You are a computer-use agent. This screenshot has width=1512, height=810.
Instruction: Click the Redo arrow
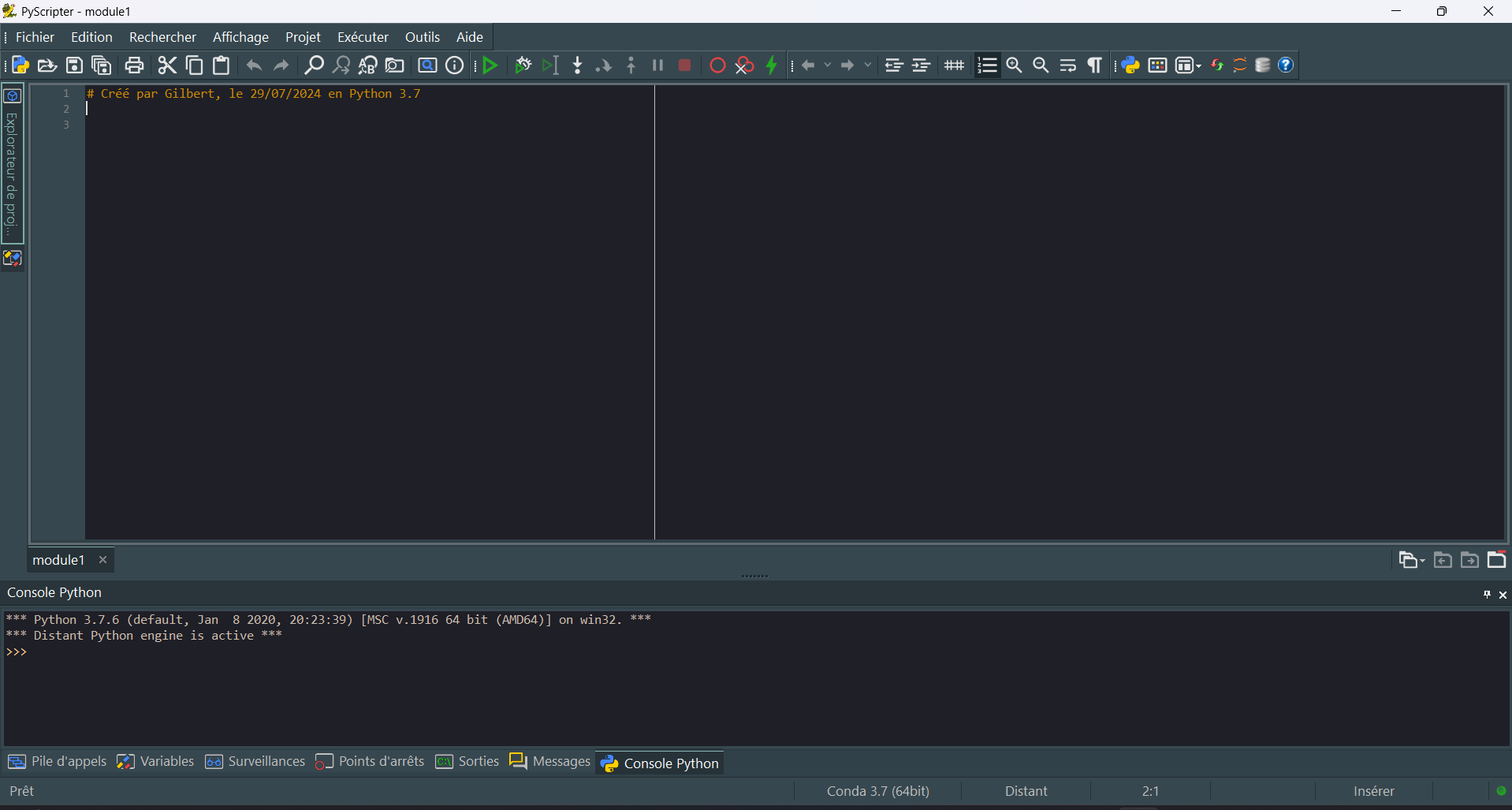pyautogui.click(x=281, y=65)
